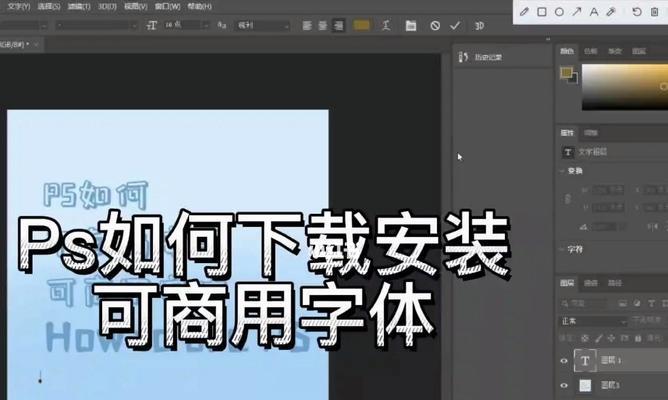Switch to the 通道 tab
This screenshot has height=400, width=668.
[x=590, y=283]
